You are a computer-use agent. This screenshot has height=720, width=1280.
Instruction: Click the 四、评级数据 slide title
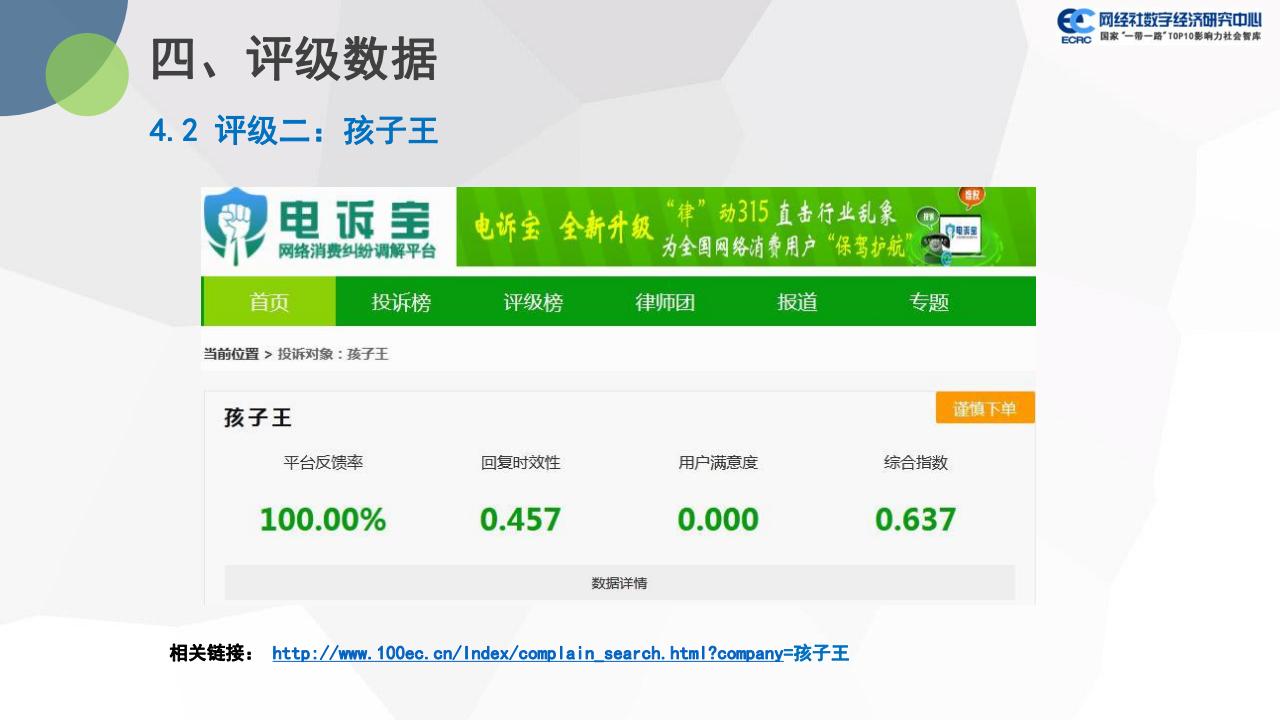pyautogui.click(x=294, y=59)
